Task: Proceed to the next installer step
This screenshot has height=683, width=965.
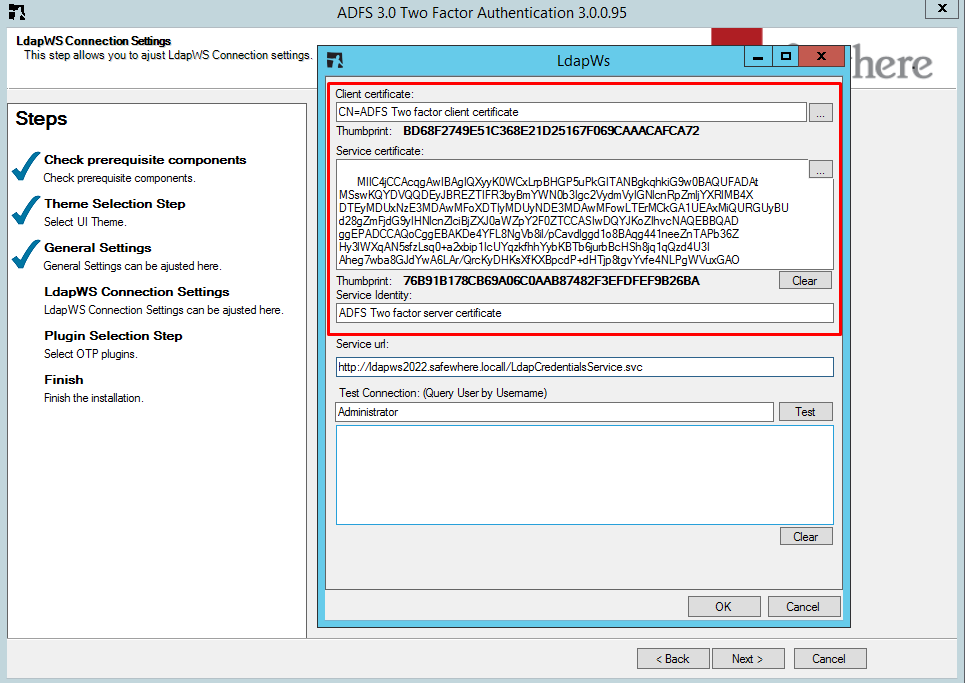Action: pos(748,658)
